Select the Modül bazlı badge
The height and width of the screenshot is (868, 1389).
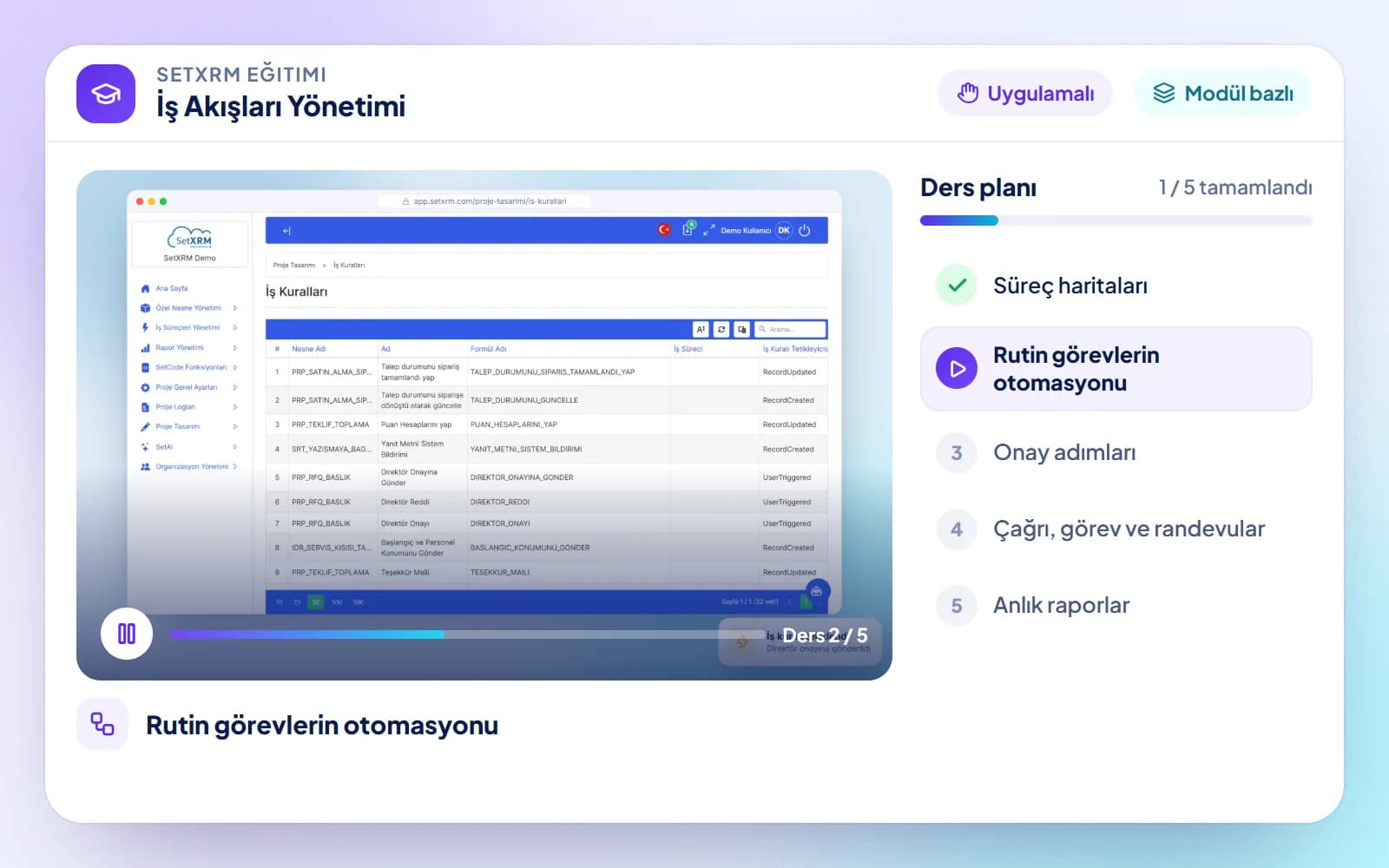coord(1223,93)
